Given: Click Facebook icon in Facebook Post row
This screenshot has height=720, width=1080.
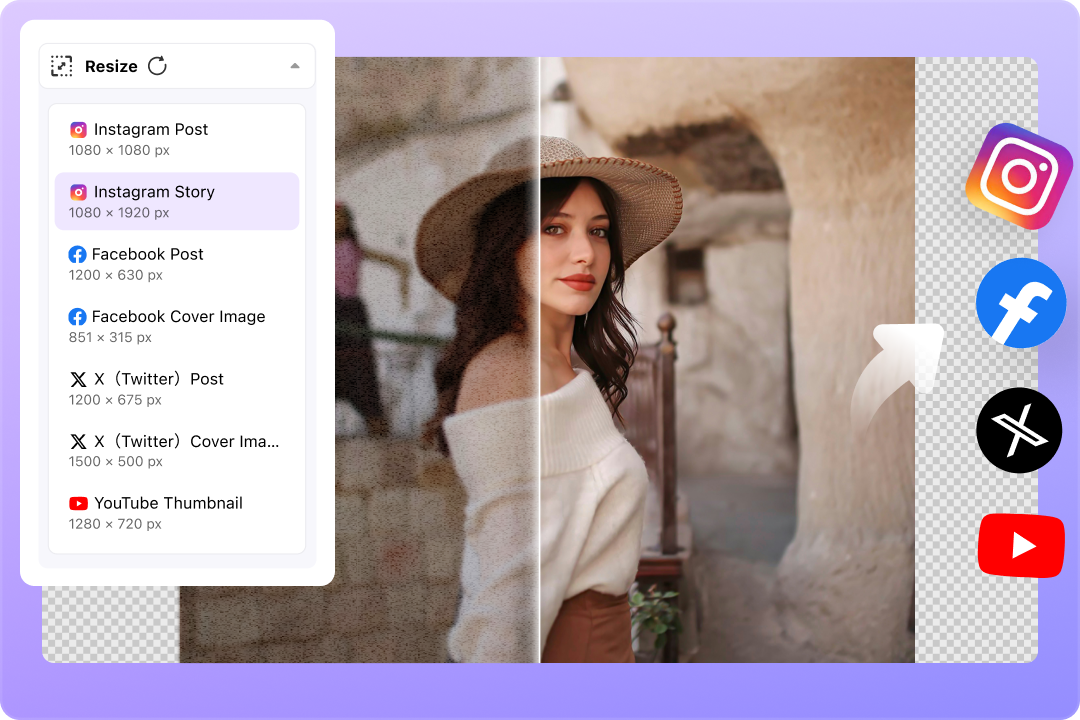Looking at the screenshot, I should coord(77,254).
